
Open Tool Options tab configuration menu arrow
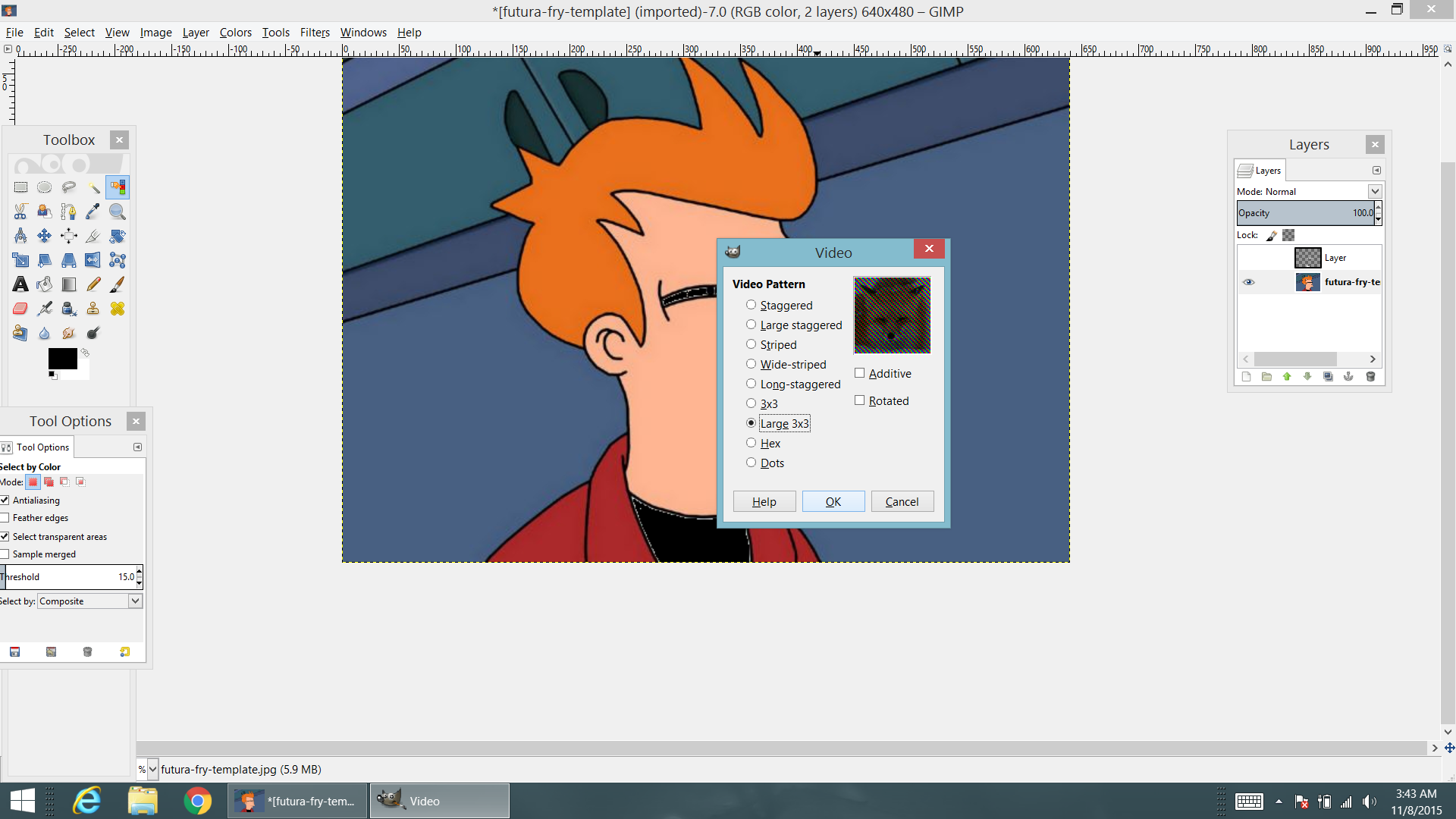137,447
